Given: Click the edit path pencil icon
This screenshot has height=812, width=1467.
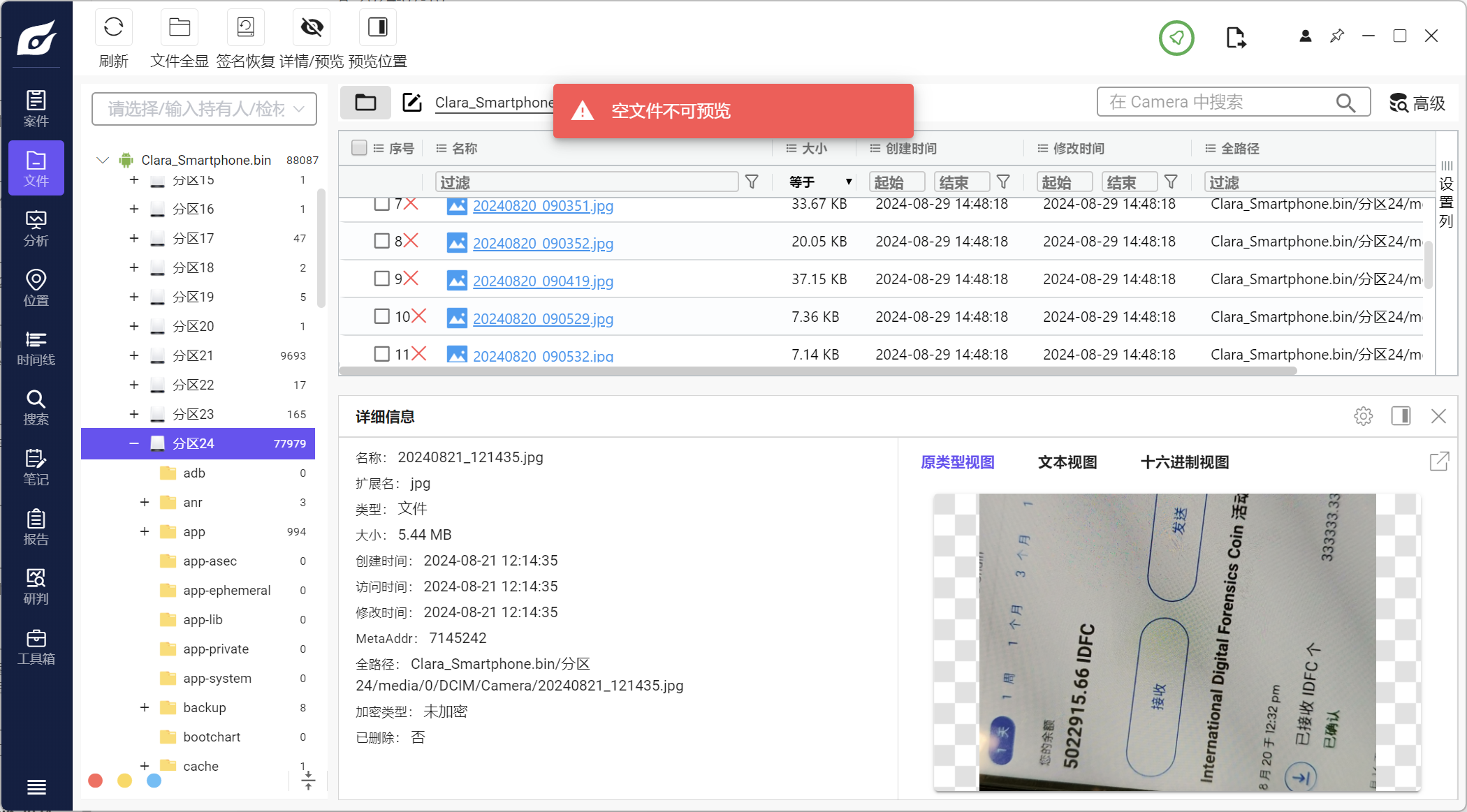Looking at the screenshot, I should click(x=412, y=103).
